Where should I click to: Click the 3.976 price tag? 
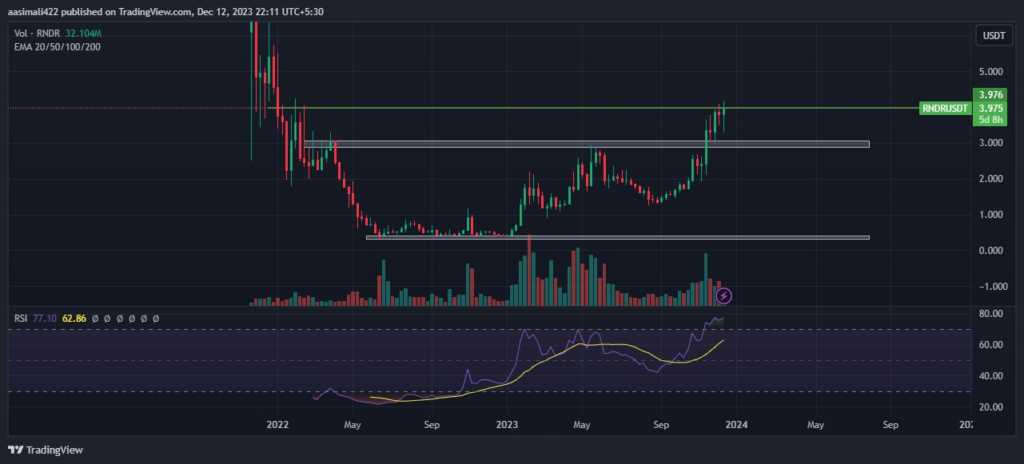tap(991, 94)
